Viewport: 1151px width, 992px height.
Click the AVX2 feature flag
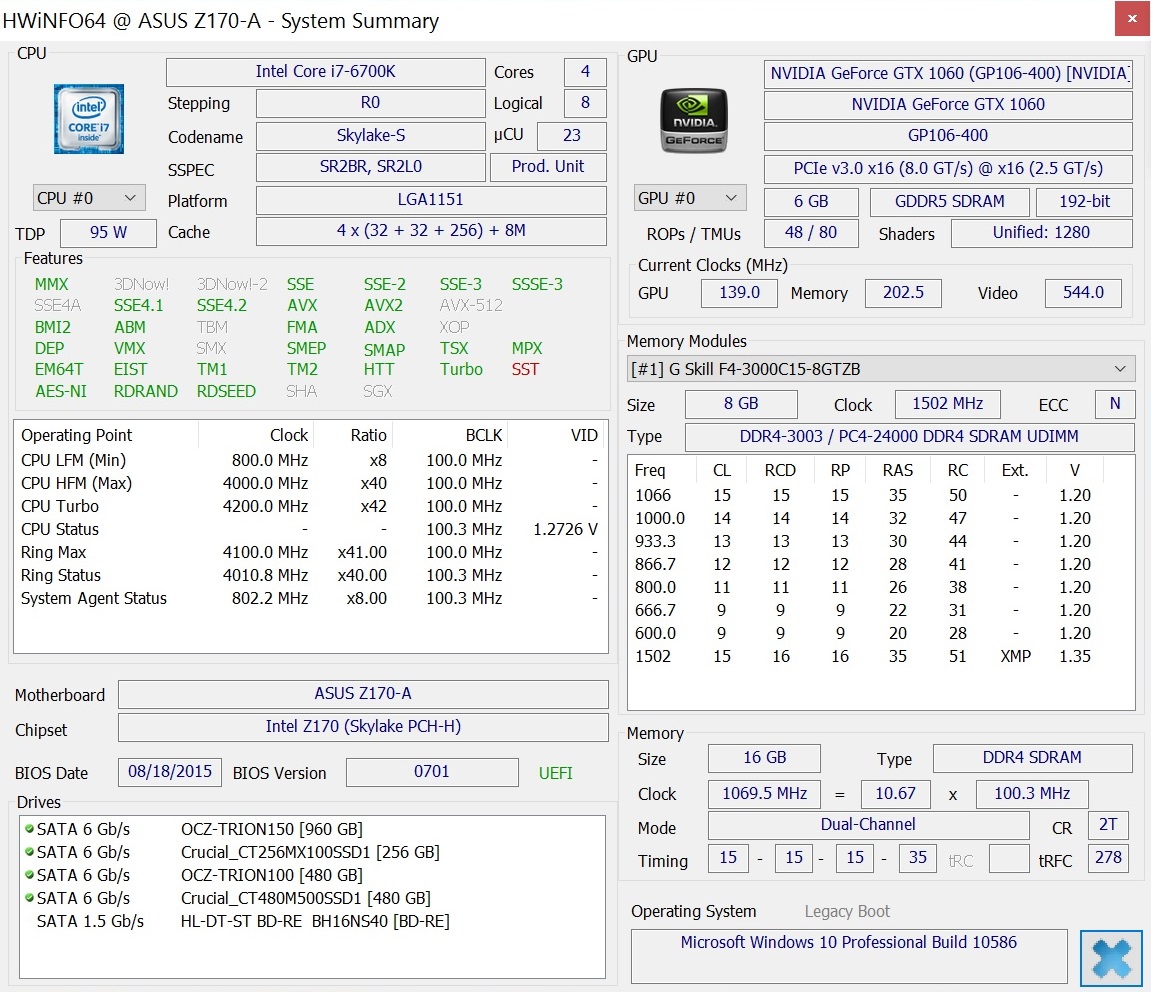point(383,305)
